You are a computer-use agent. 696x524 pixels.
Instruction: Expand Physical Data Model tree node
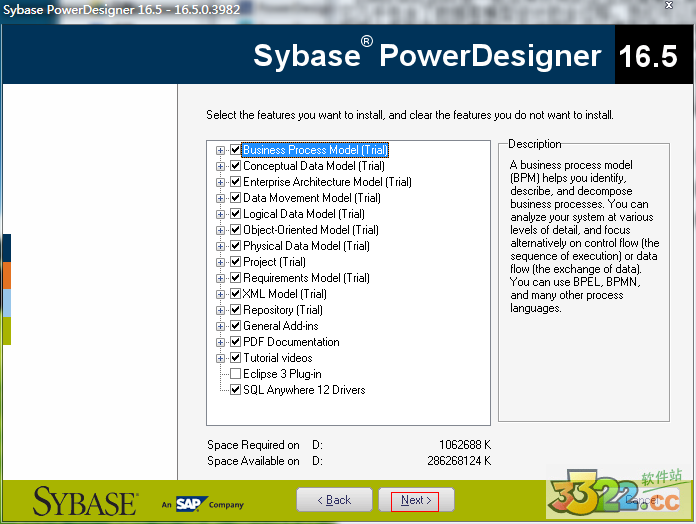220,246
